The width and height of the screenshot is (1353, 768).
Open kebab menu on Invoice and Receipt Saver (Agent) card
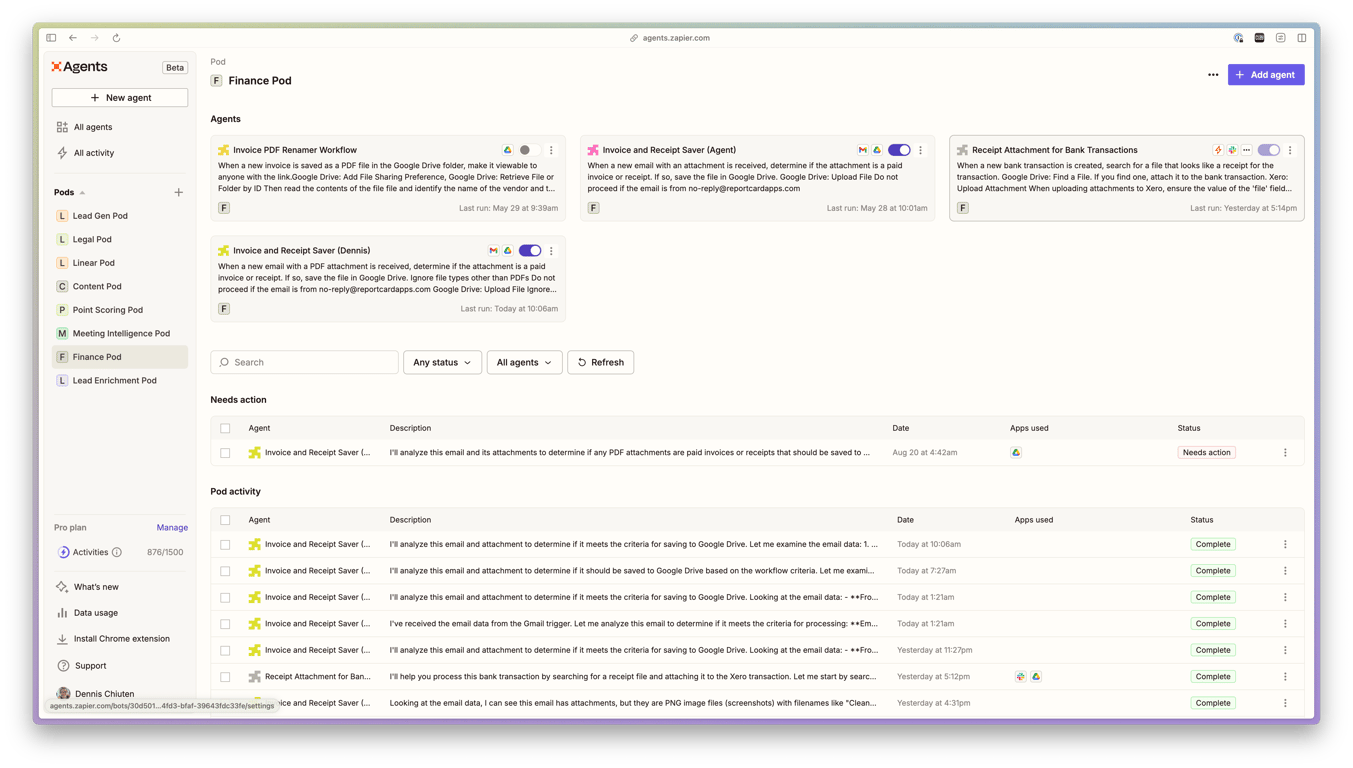tap(921, 150)
